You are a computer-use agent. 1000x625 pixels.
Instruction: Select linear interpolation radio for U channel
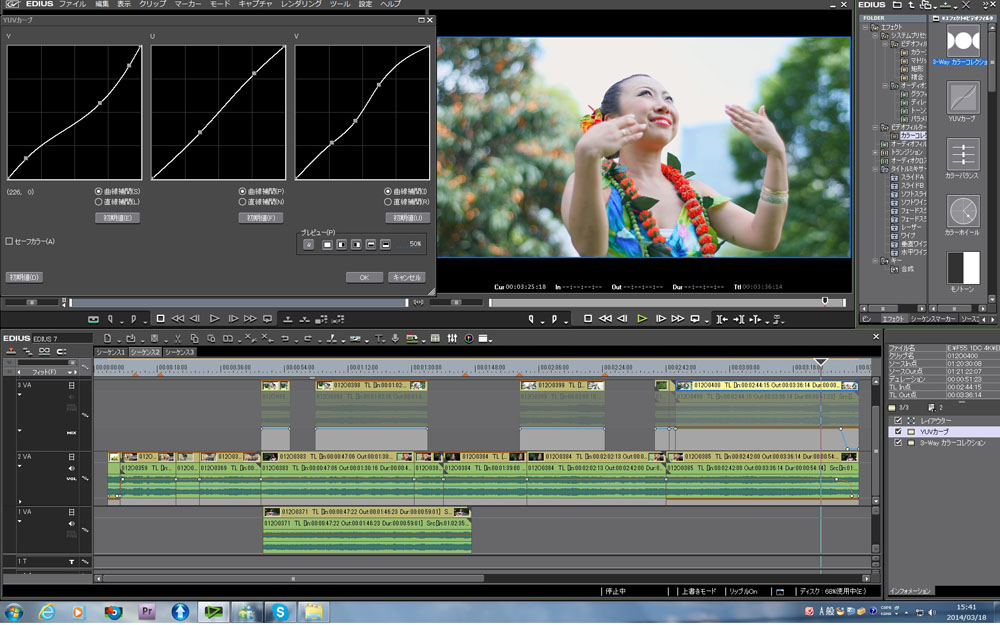tap(242, 202)
